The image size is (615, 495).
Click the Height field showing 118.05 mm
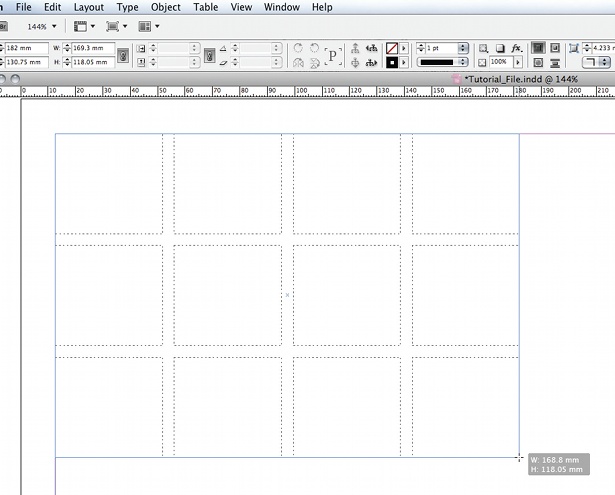pyautogui.click(x=93, y=62)
